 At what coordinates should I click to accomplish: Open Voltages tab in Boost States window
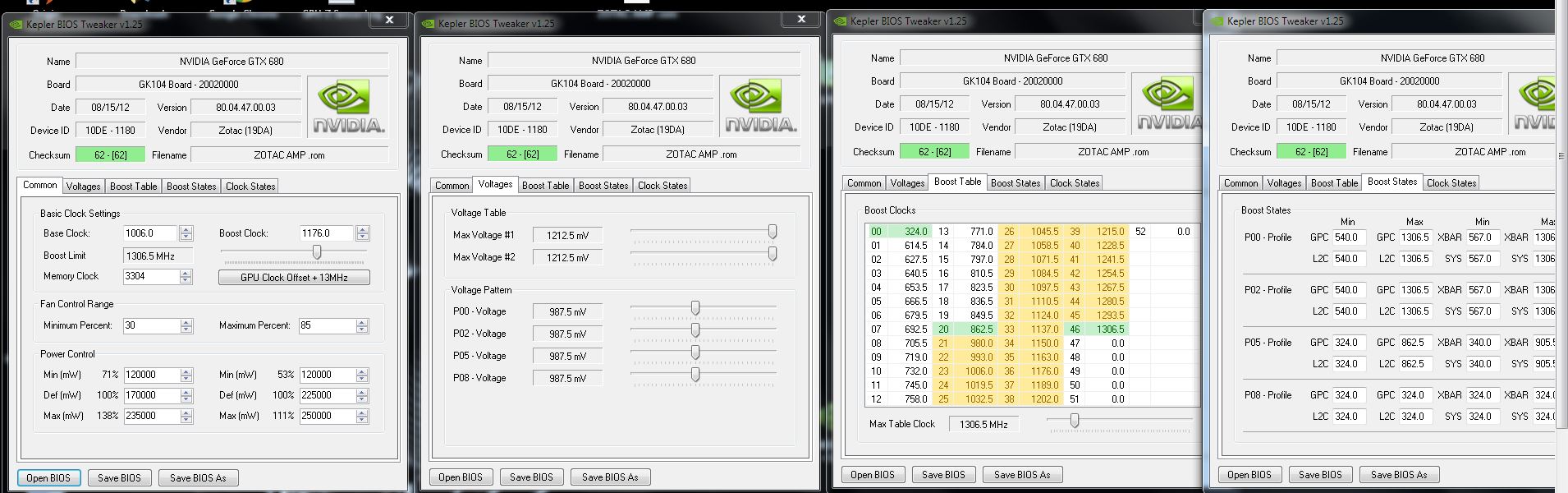coord(1284,183)
